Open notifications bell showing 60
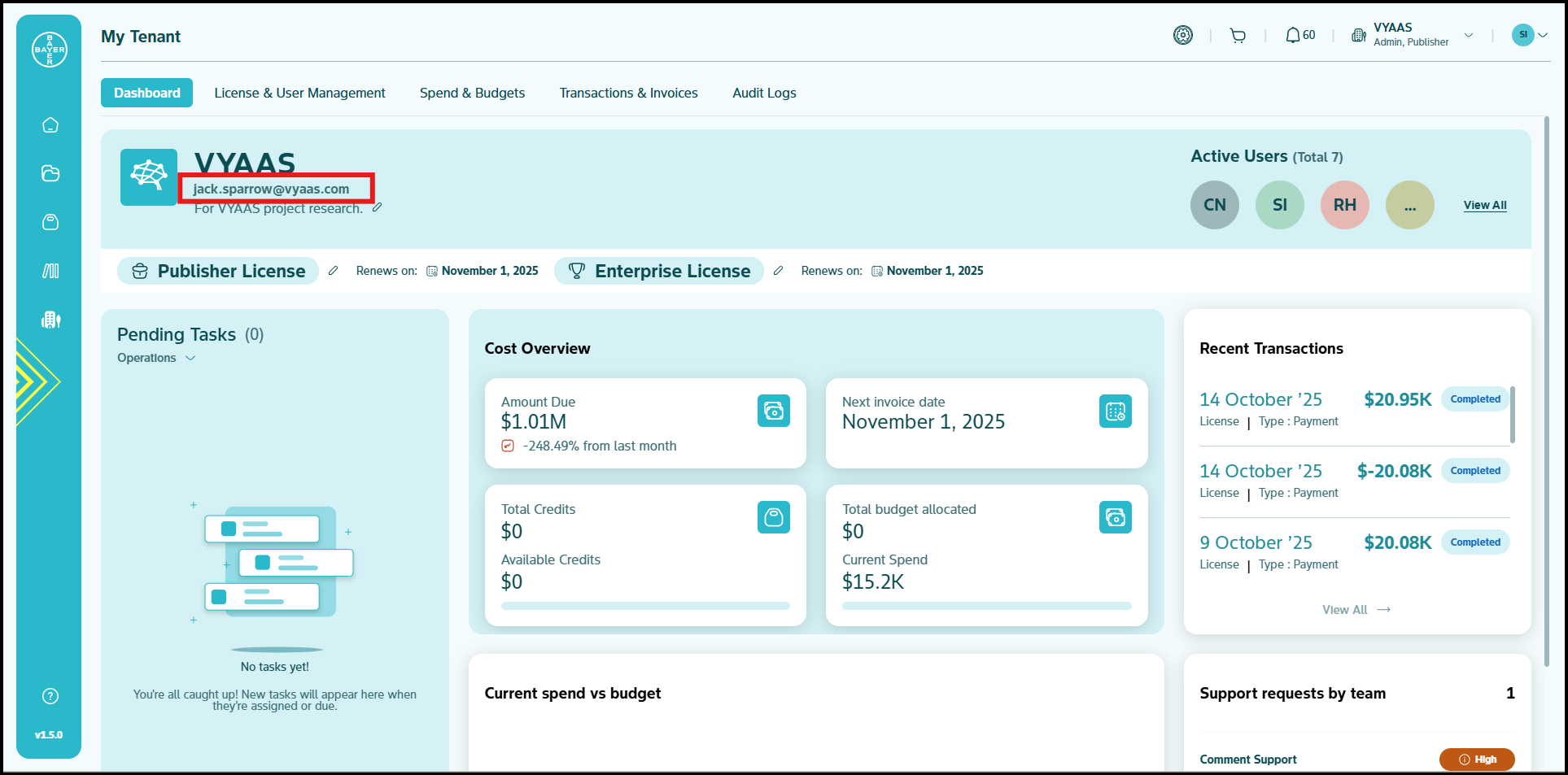 pyautogui.click(x=1299, y=36)
